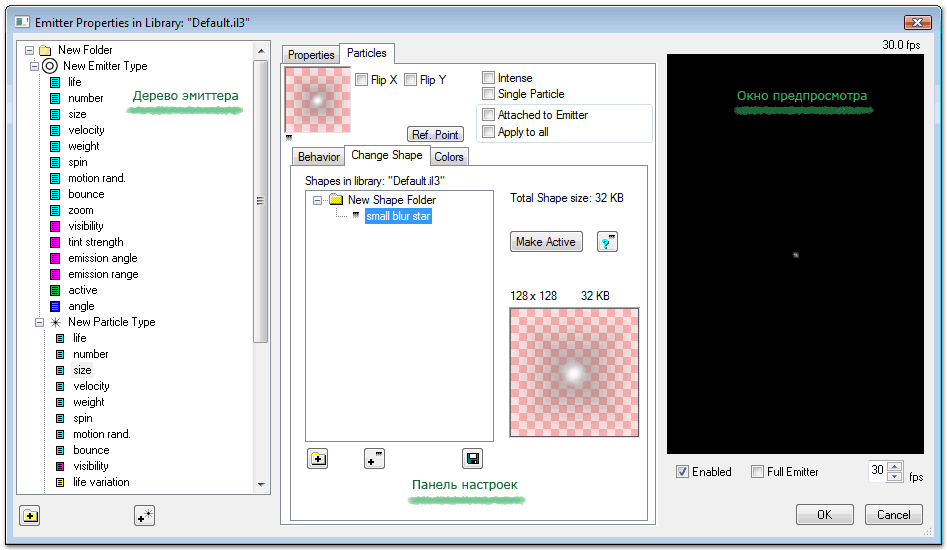This screenshot has height=550, width=947.
Task: Click the New Particle Type star icon
Action: (55, 322)
